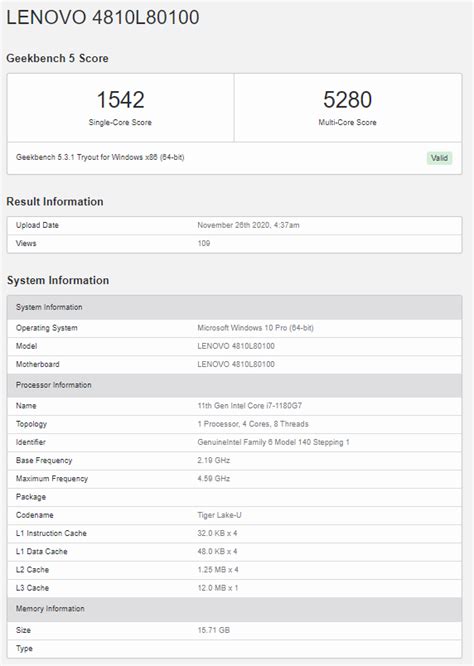Click the System Information table header
Screen dimensions: 474x666
[x=234, y=307]
